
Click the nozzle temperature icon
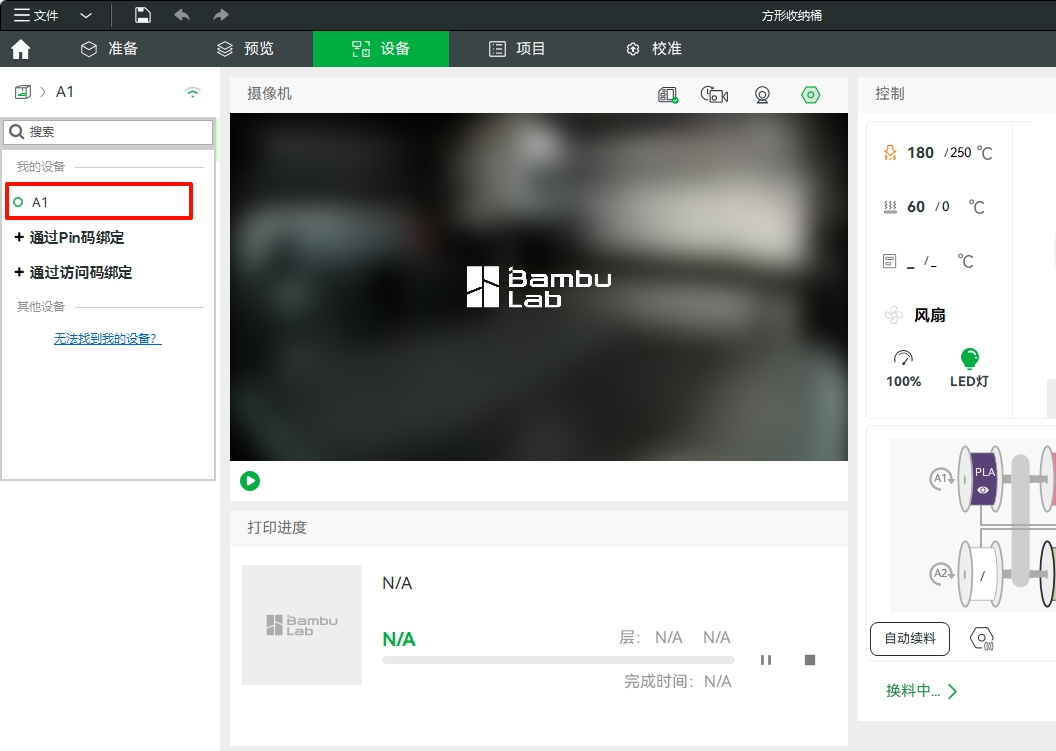tap(890, 153)
